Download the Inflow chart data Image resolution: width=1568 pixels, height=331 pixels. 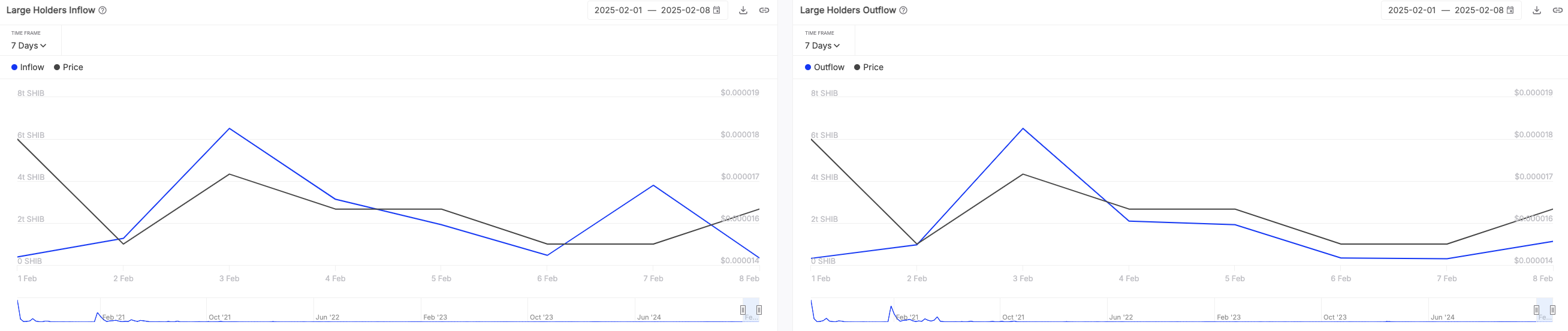click(743, 10)
